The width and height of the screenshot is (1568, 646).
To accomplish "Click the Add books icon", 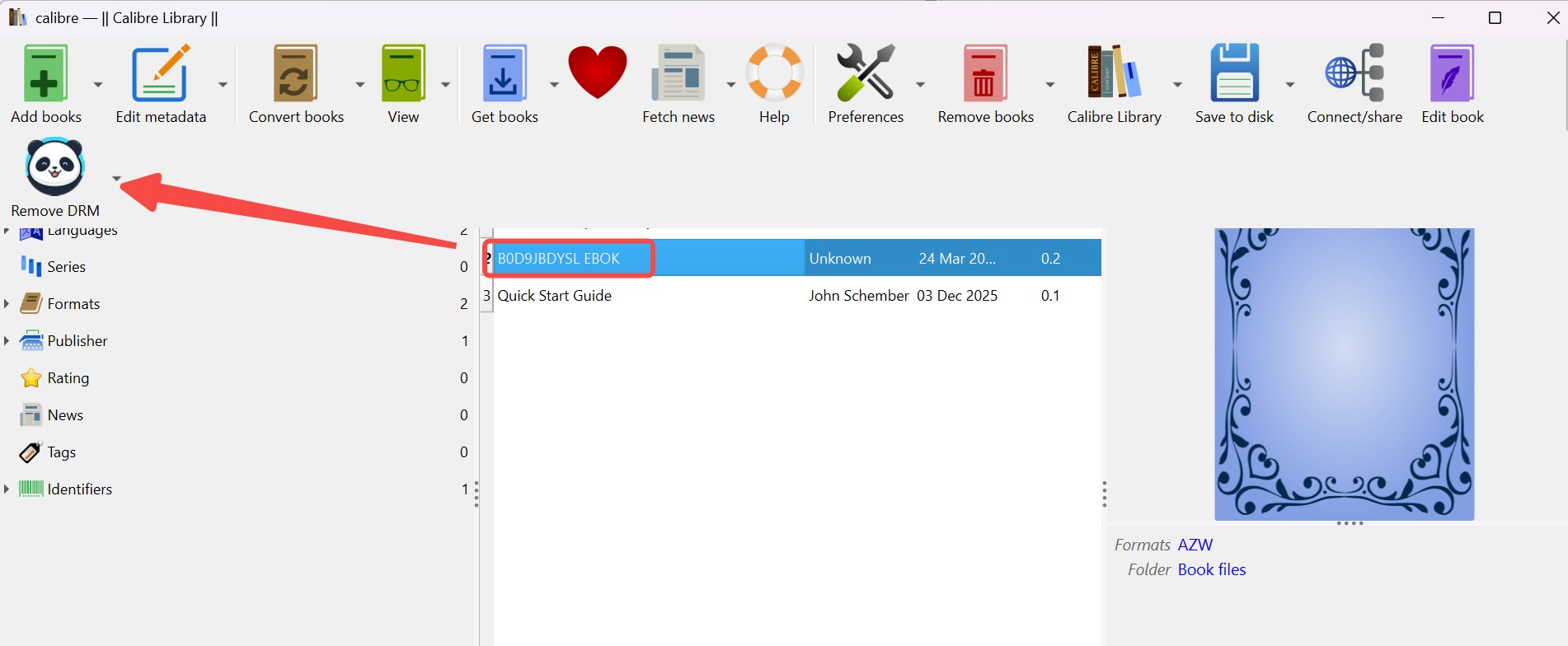I will (x=45, y=73).
